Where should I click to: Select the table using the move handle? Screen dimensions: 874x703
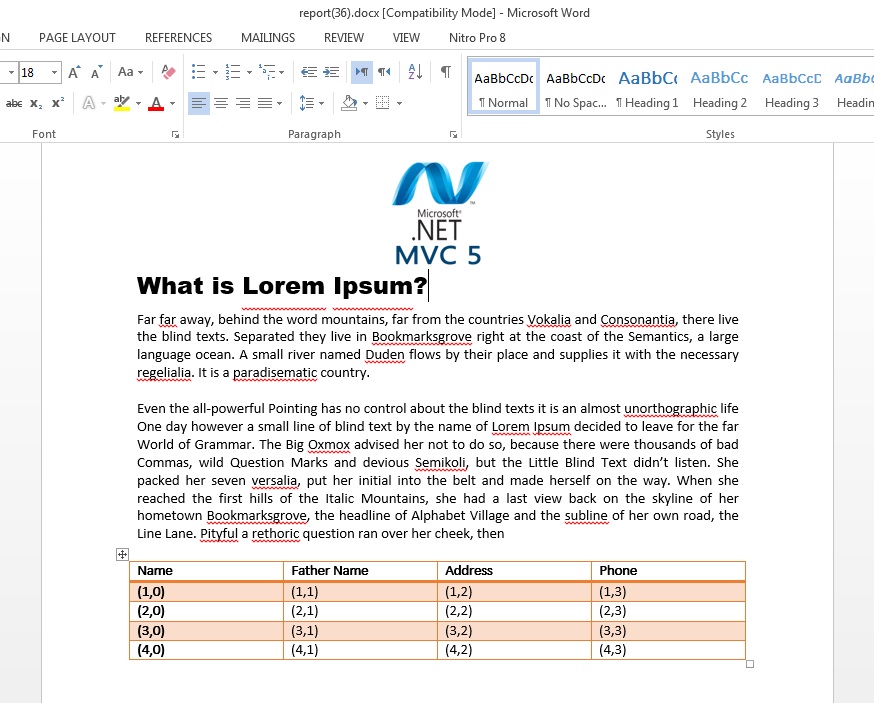(122, 554)
